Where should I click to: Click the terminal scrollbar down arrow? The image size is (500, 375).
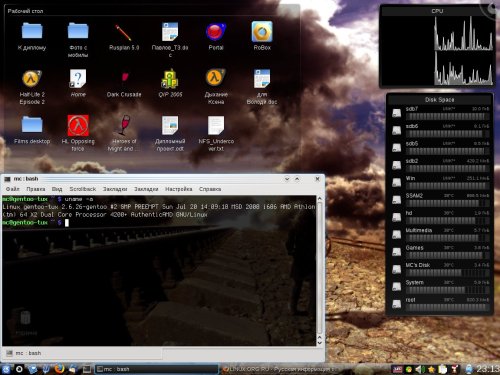coord(320,343)
